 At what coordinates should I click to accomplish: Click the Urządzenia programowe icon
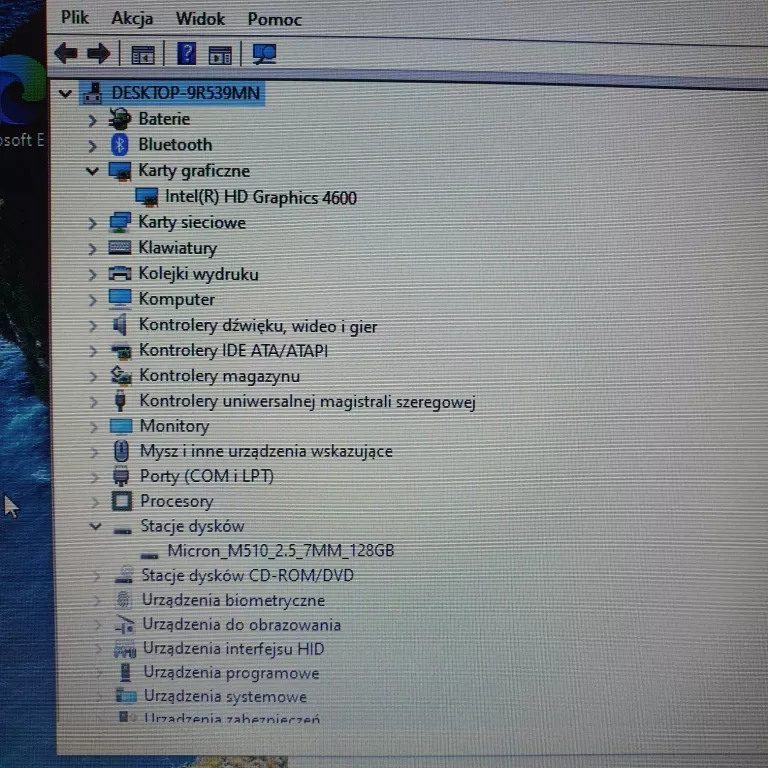[x=126, y=672]
